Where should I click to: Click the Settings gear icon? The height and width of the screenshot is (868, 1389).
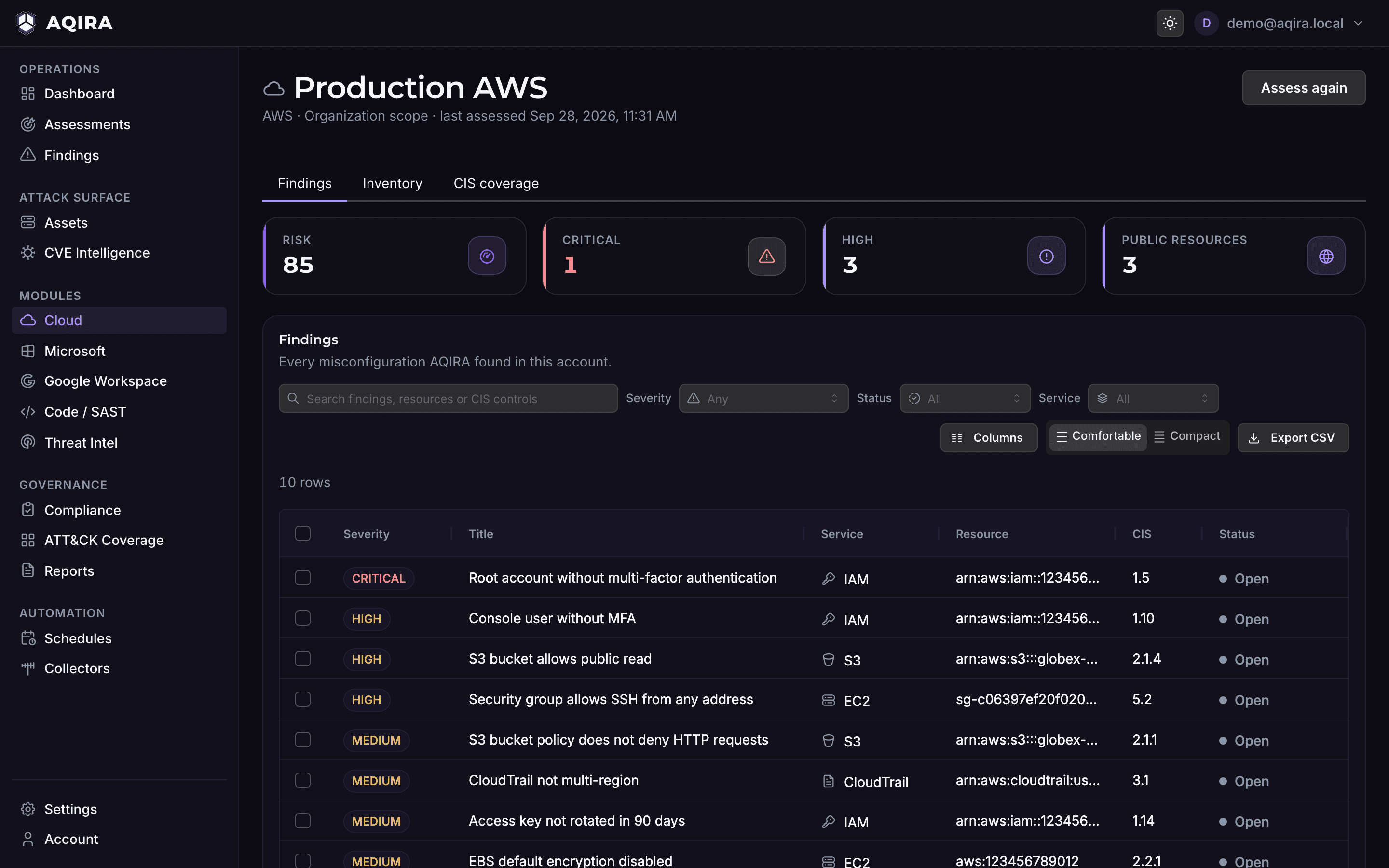27,809
